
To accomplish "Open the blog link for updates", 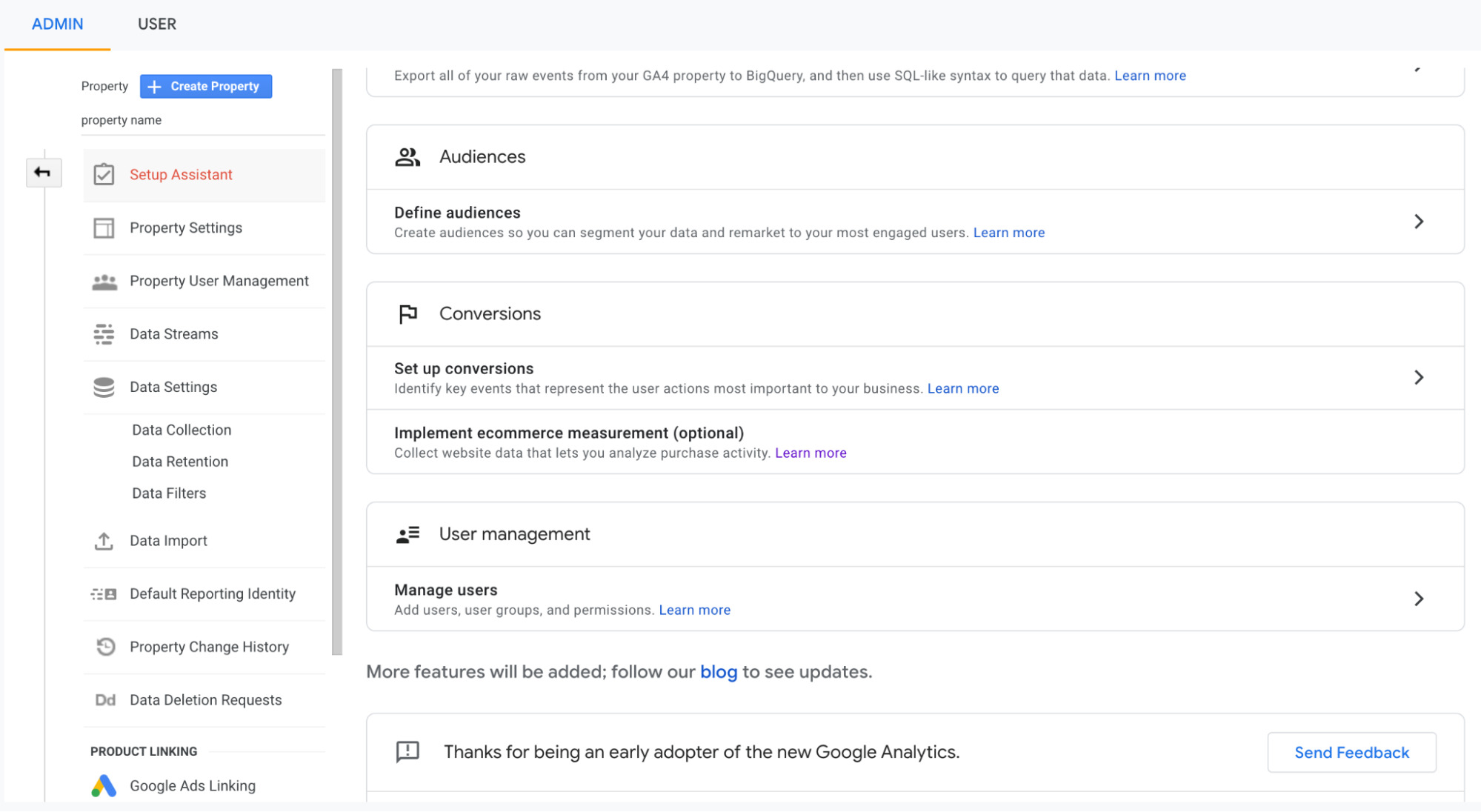I will 718,671.
